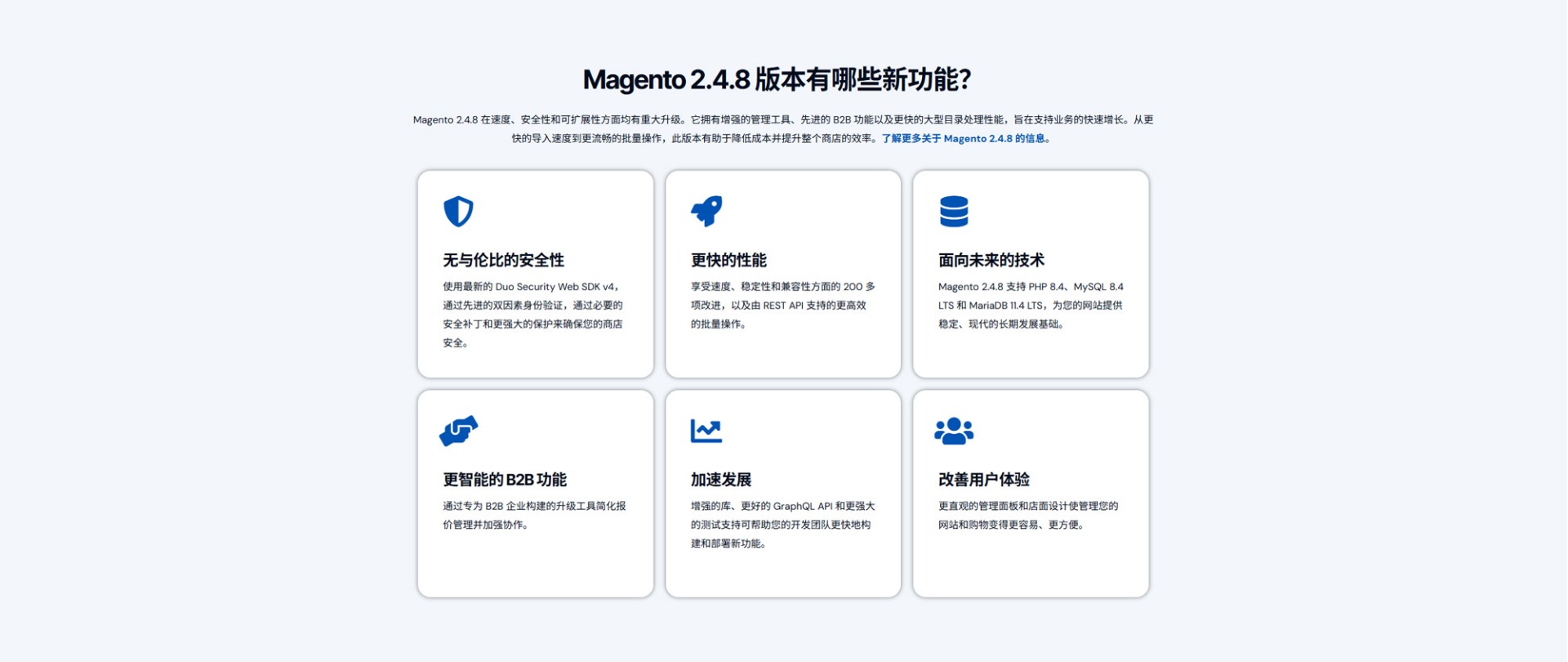
Task: Click the chart line icon in 加速发展 card
Action: click(x=706, y=431)
